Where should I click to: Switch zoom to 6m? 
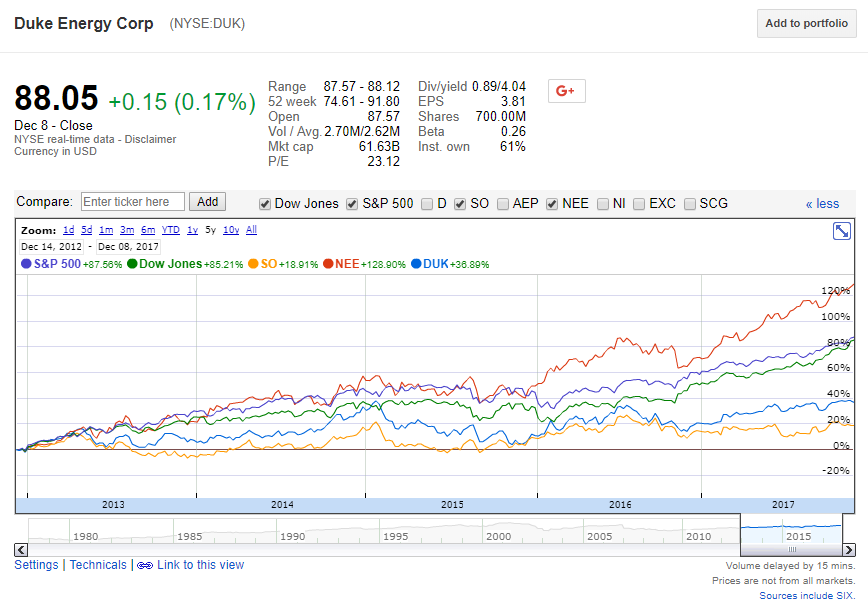click(148, 230)
